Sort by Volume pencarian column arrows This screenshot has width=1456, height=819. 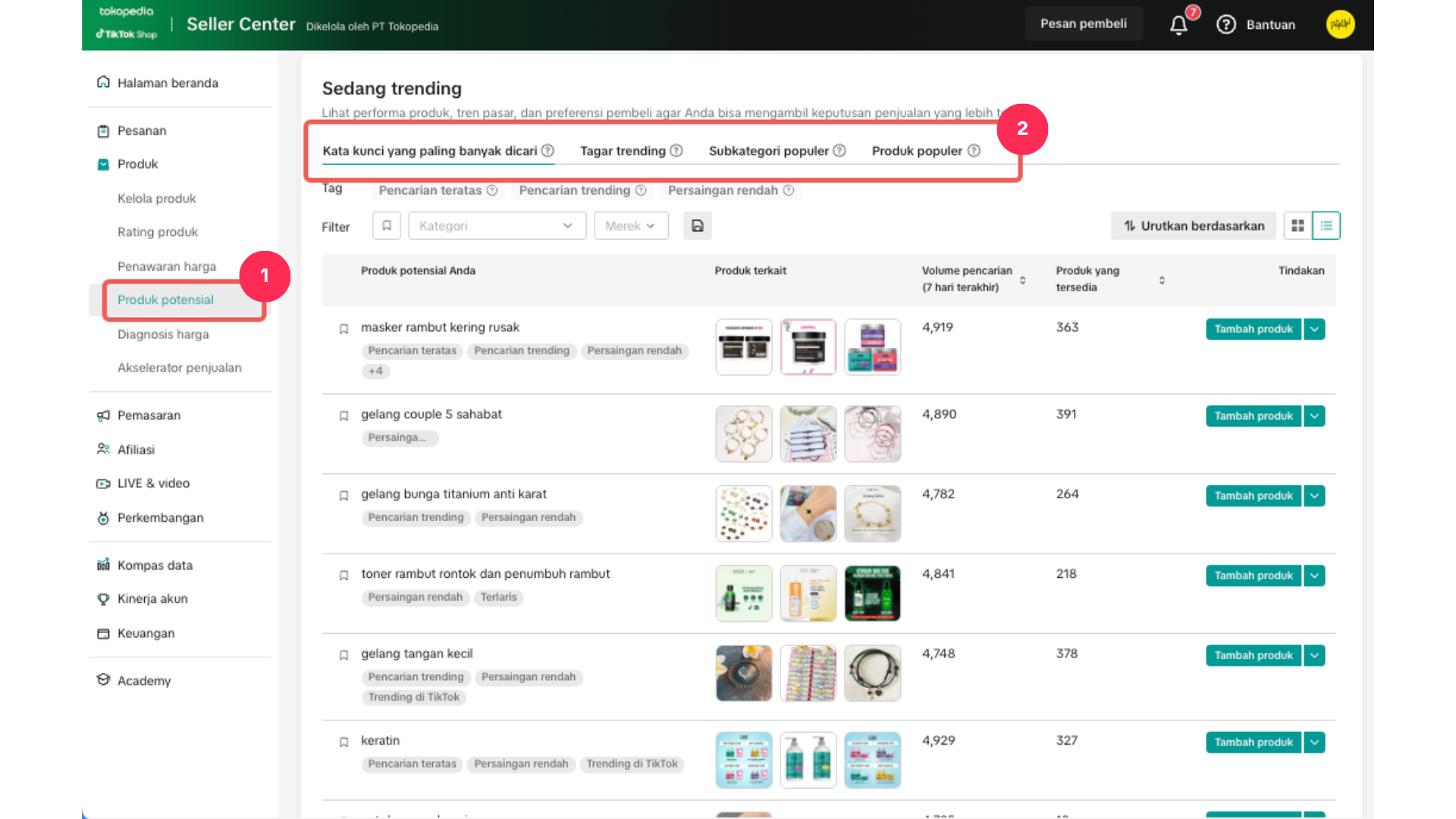[1022, 280]
